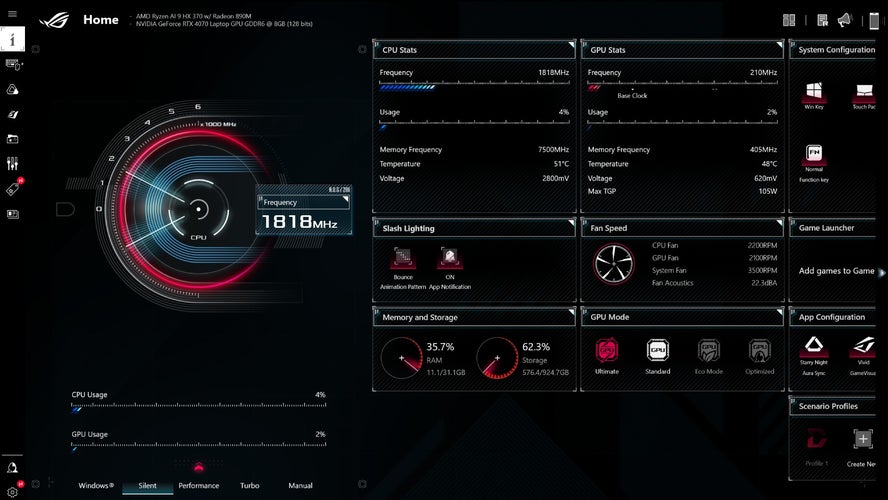
Task: Select the Performance operating mode tab
Action: [198, 486]
